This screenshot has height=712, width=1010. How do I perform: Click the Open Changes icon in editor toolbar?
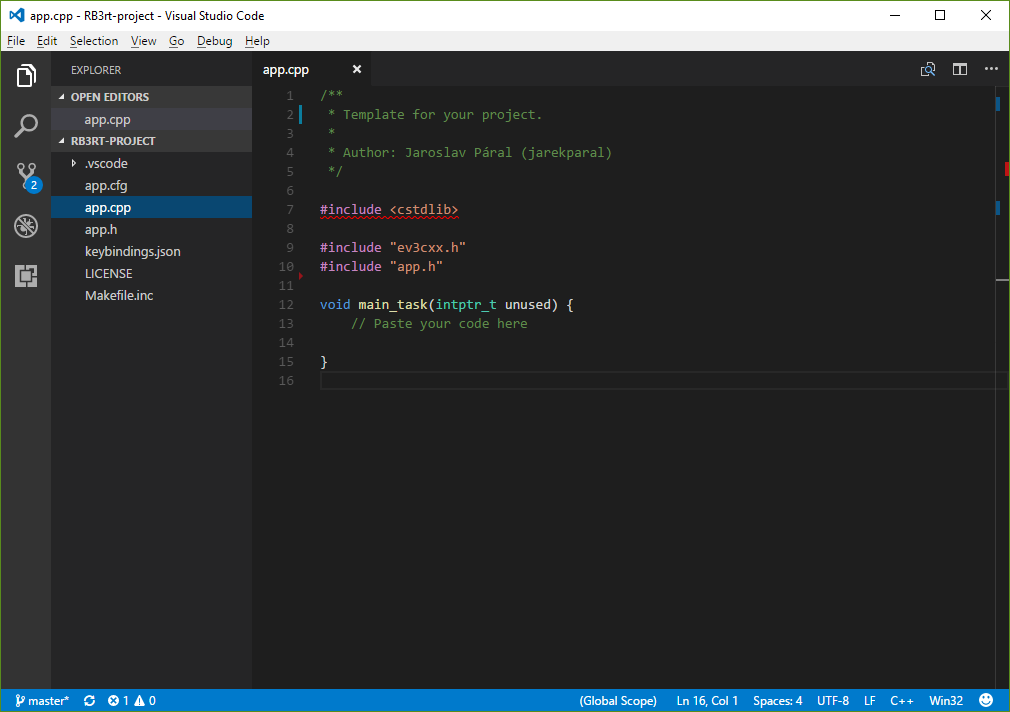click(x=928, y=70)
